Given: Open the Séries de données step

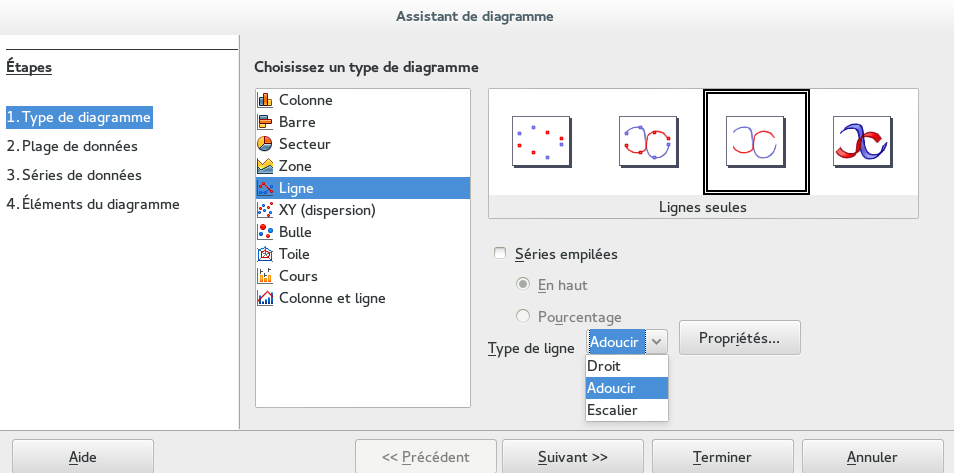Looking at the screenshot, I should tap(74, 175).
